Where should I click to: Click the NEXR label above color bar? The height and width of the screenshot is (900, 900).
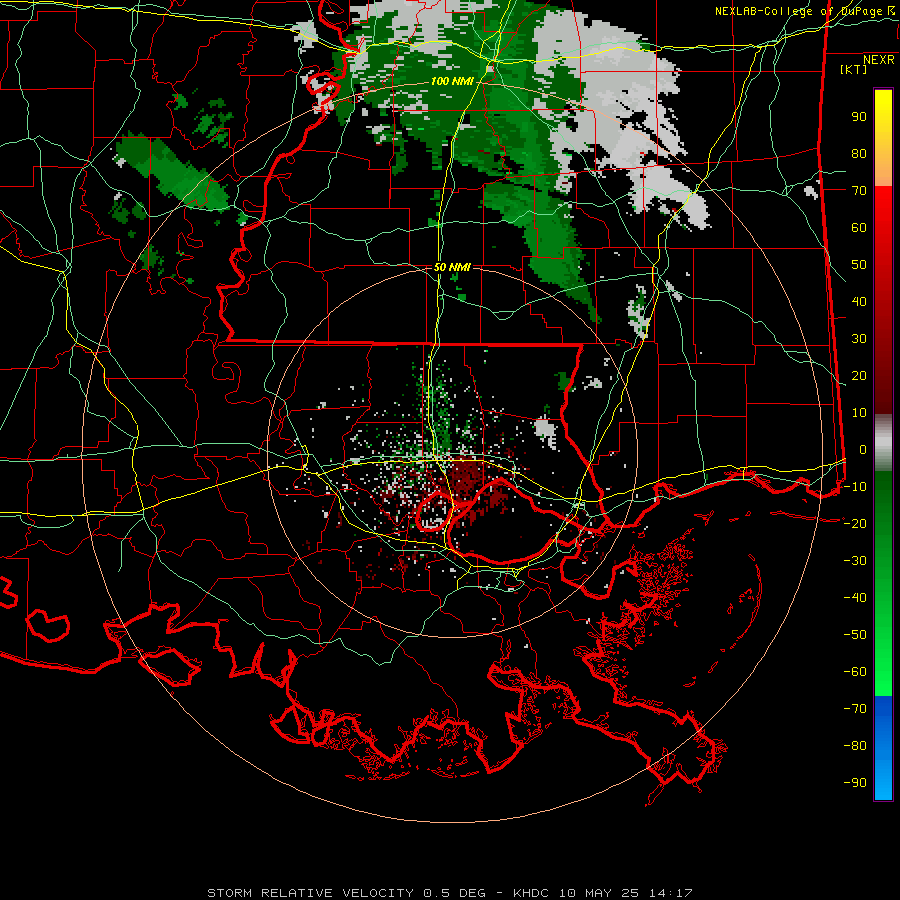(x=879, y=60)
